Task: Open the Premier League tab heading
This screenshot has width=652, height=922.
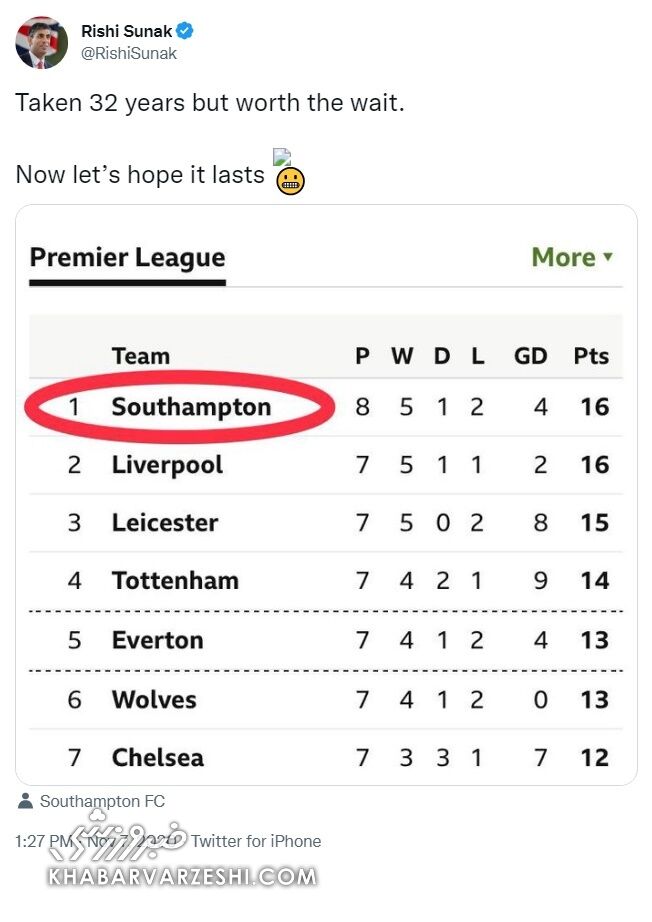Action: click(127, 257)
